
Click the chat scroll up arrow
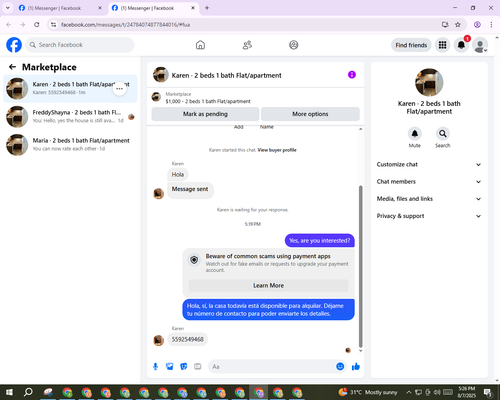360,129
